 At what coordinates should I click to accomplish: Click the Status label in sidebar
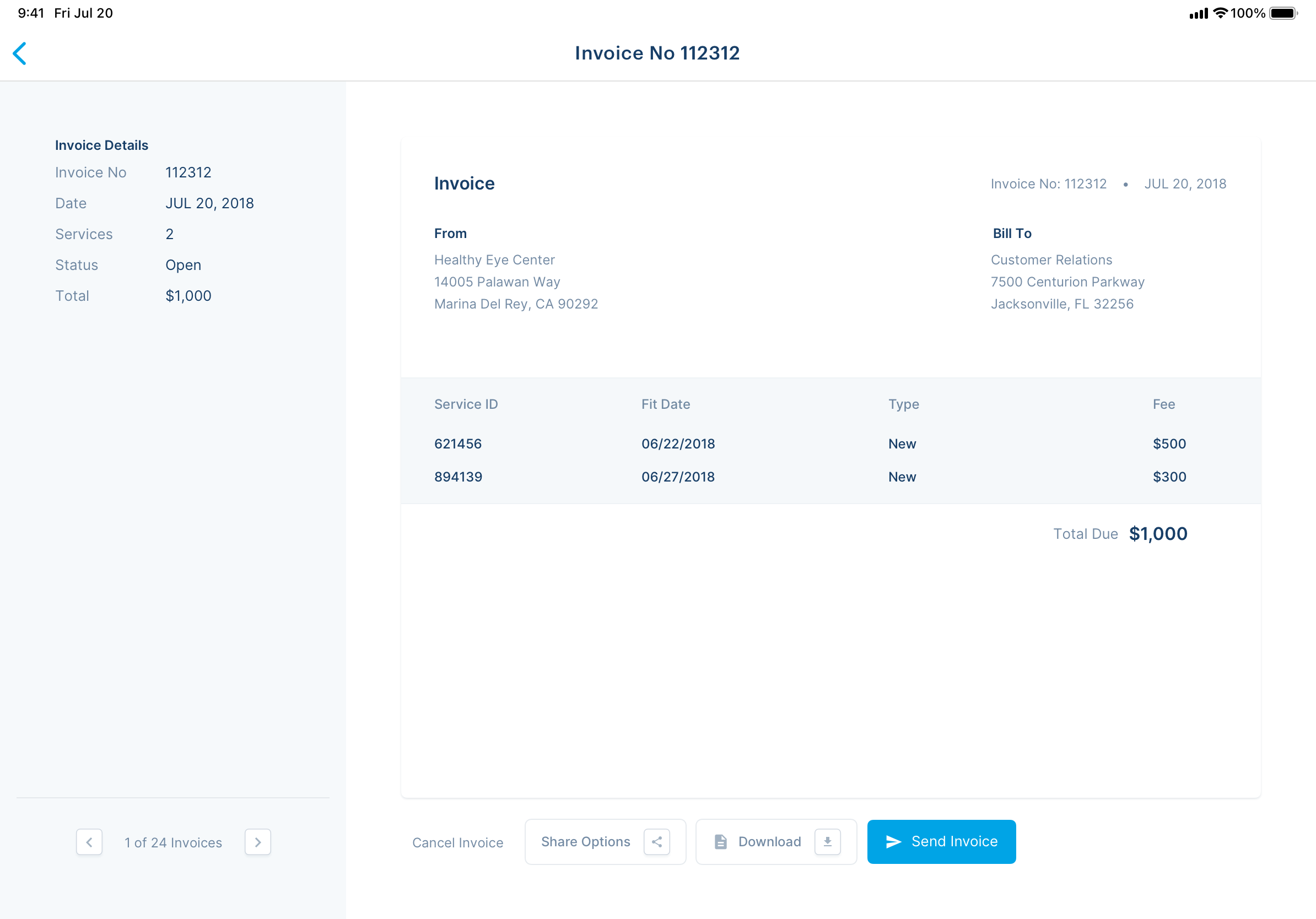point(76,265)
